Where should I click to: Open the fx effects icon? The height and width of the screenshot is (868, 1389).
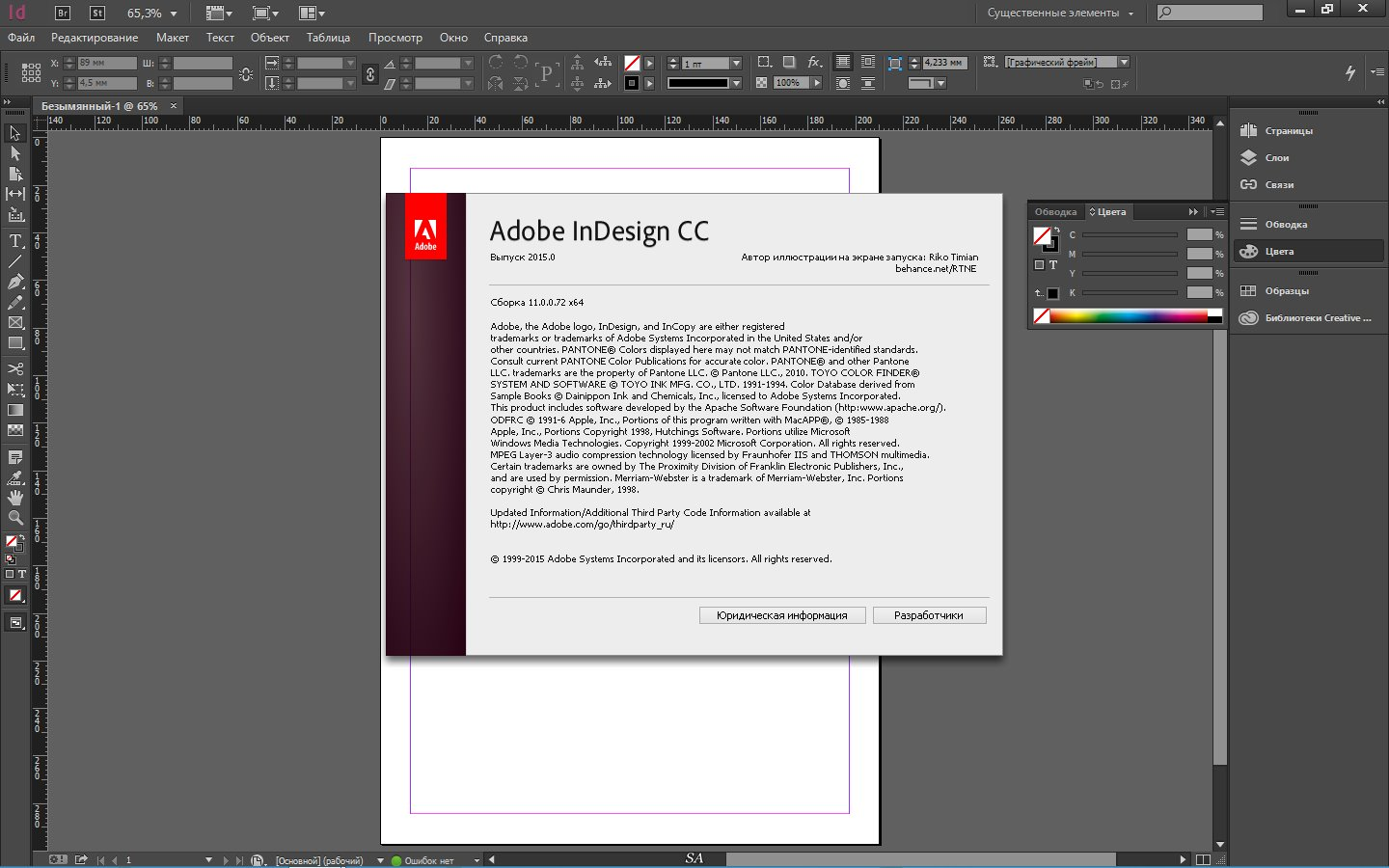(x=814, y=62)
